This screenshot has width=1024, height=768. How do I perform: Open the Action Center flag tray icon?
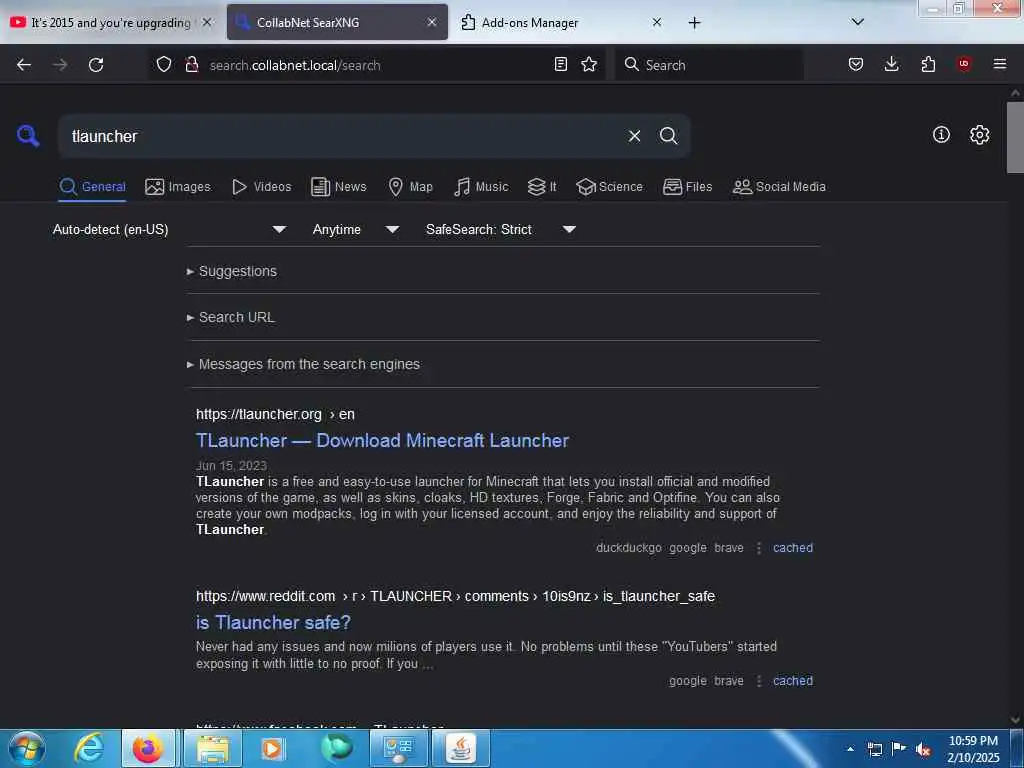coord(899,748)
